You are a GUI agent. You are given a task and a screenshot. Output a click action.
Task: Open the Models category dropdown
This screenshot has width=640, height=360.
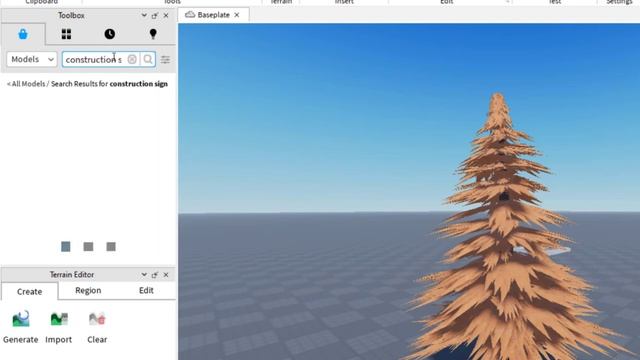(x=31, y=59)
